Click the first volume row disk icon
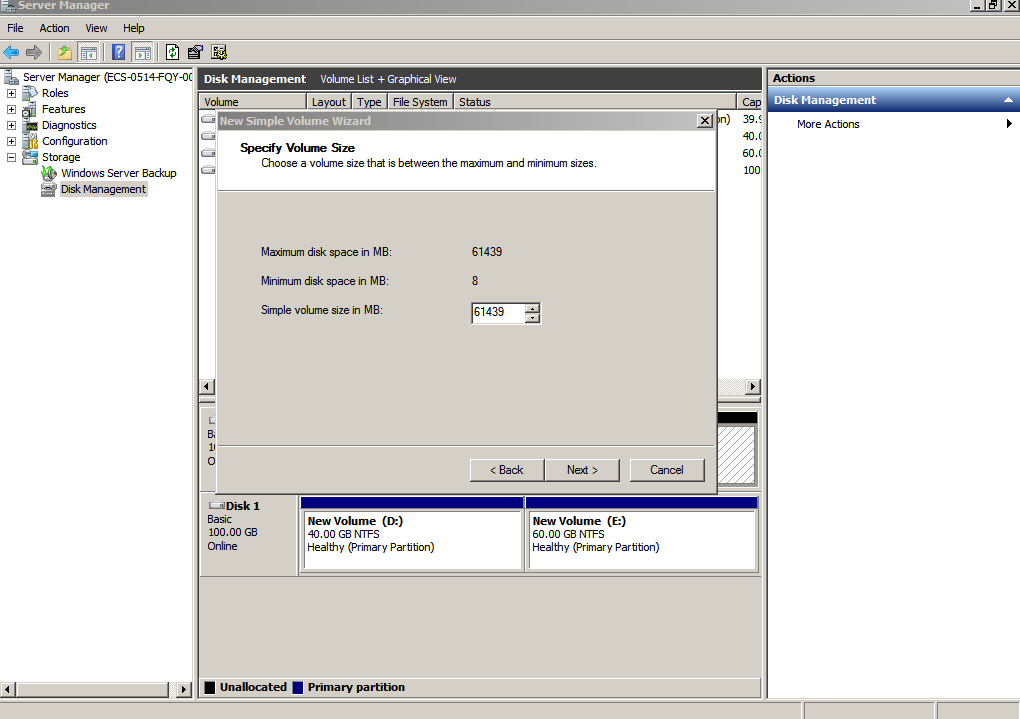The width and height of the screenshot is (1020, 719). coord(208,119)
